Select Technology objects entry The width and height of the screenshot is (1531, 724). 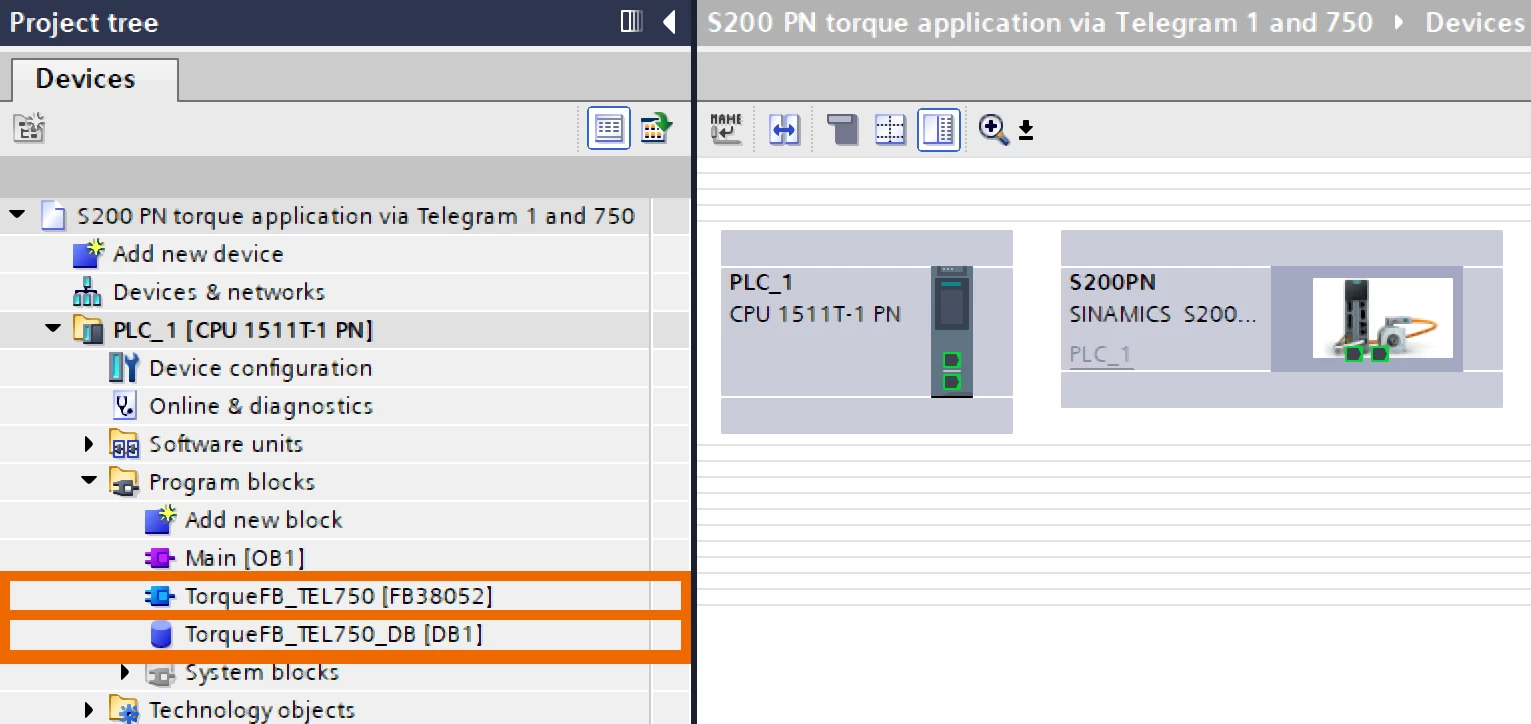point(252,710)
